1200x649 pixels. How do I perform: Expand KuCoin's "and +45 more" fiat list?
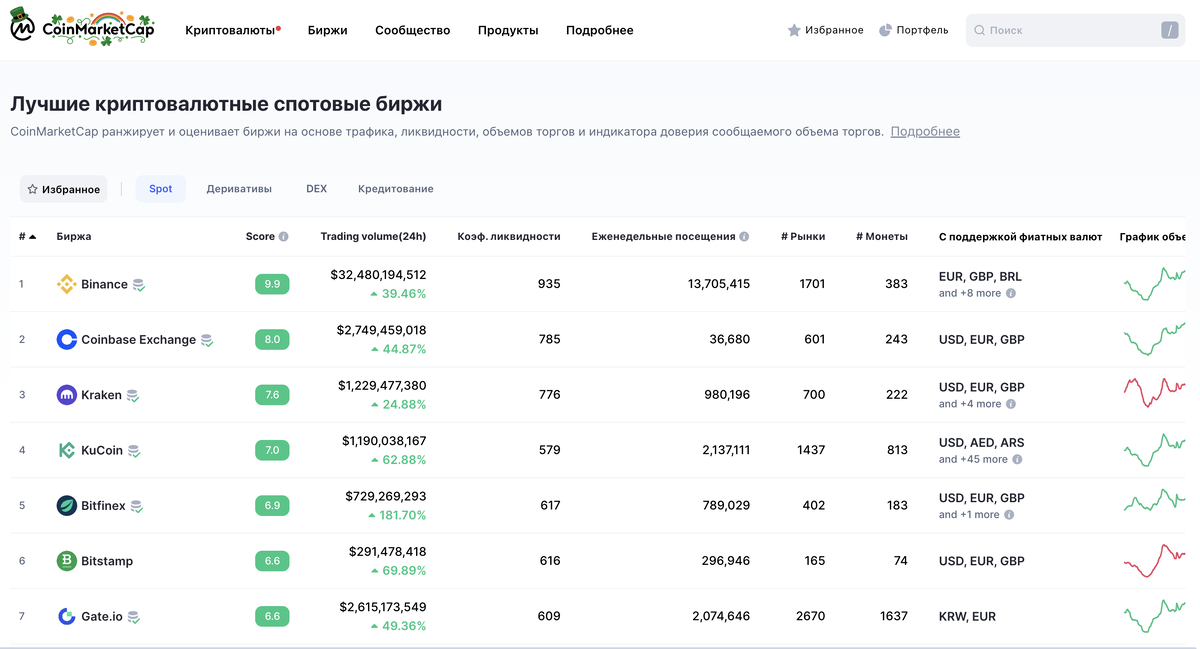(980, 460)
